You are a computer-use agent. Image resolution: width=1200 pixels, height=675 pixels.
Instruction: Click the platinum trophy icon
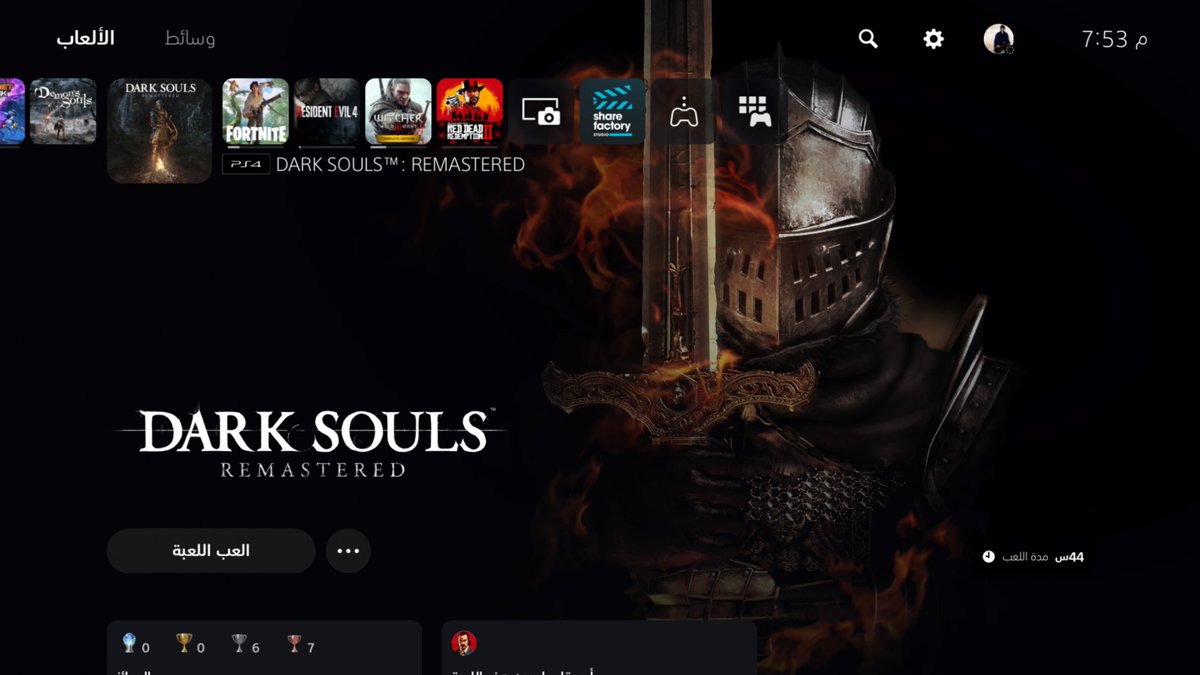129,644
